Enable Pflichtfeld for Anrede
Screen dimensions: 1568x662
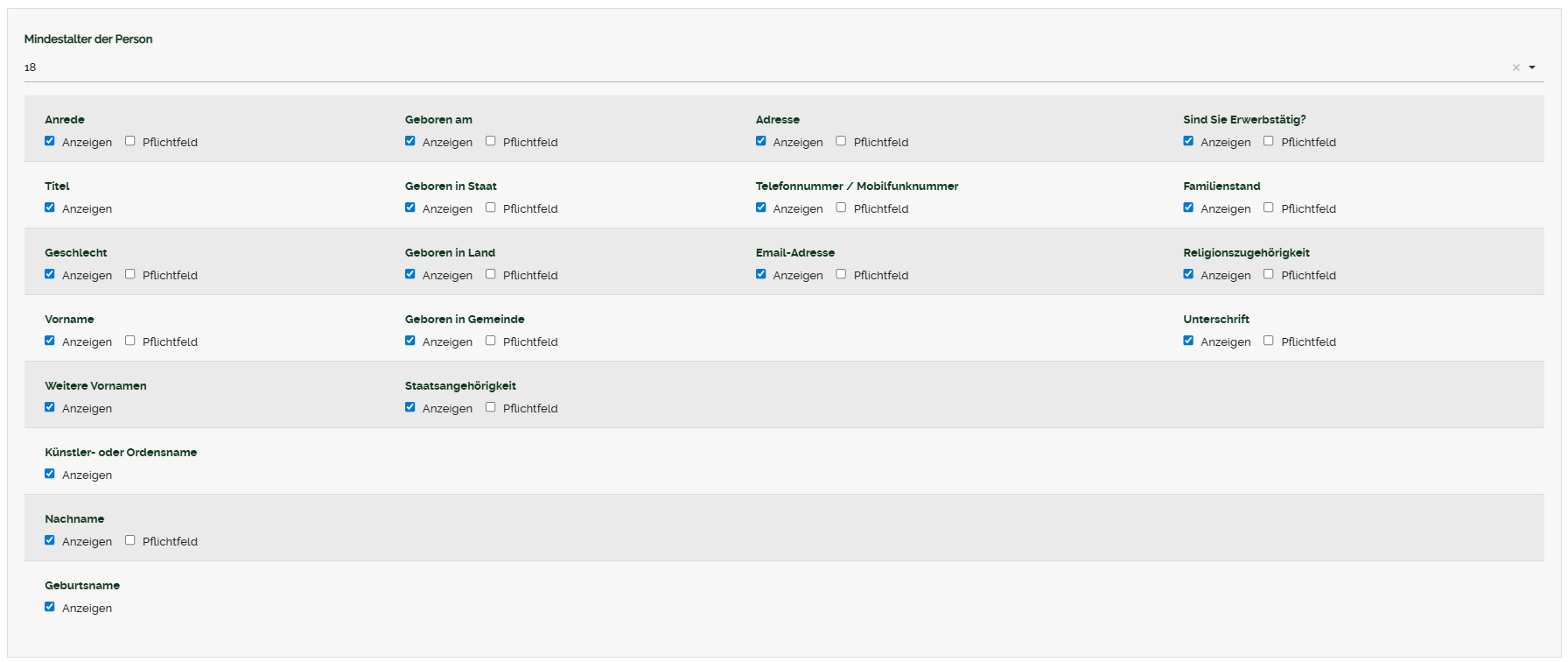130,141
